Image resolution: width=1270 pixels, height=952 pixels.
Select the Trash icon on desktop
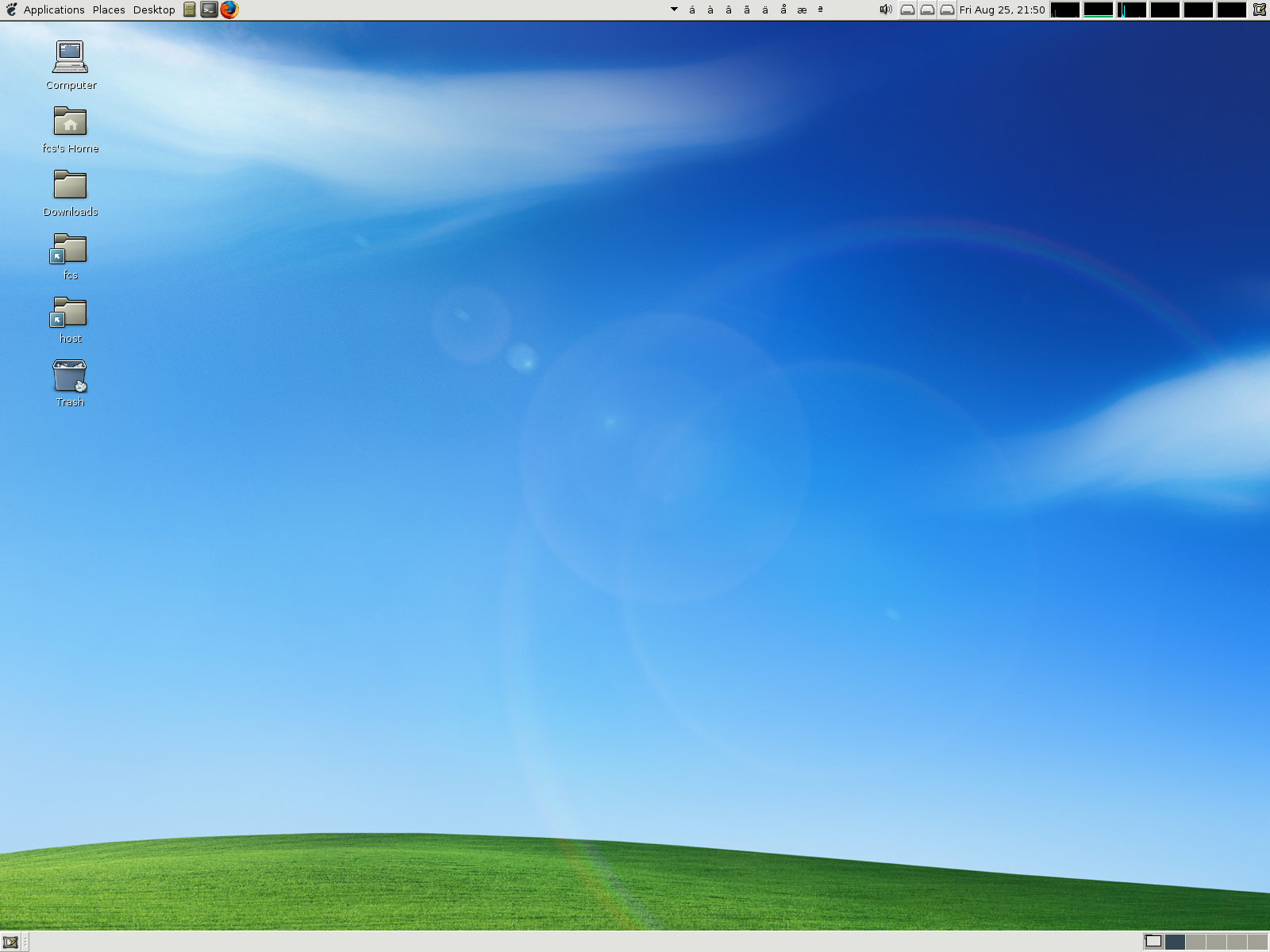(x=70, y=376)
